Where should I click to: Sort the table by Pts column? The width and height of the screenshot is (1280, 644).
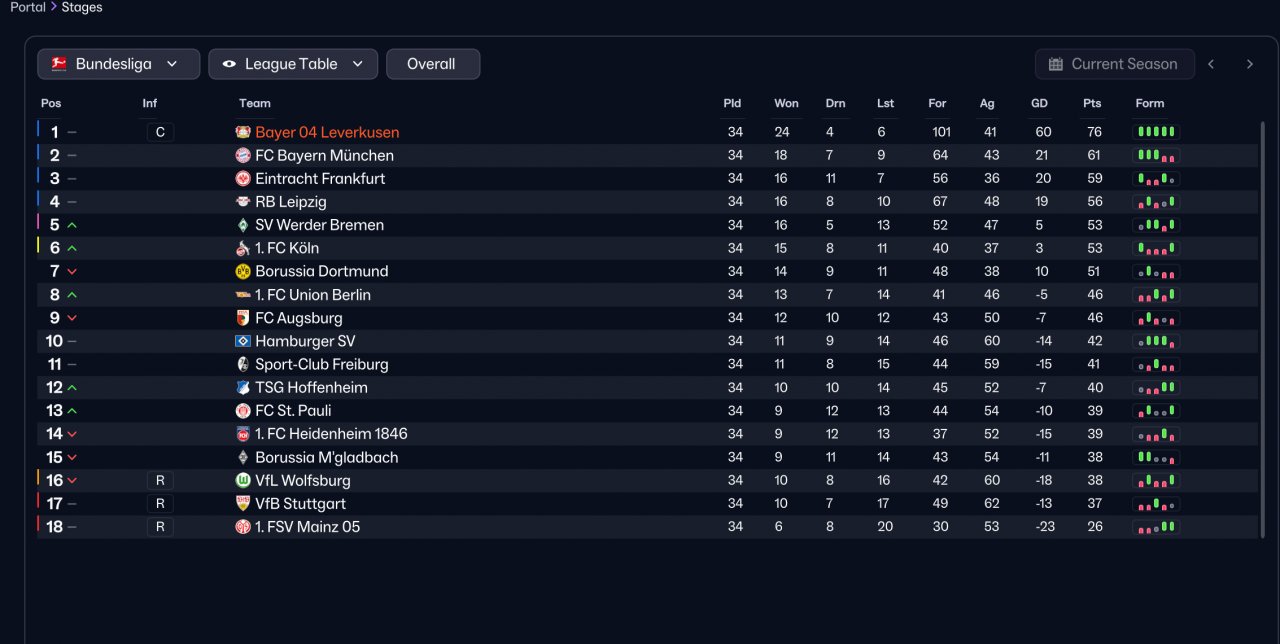click(1092, 103)
